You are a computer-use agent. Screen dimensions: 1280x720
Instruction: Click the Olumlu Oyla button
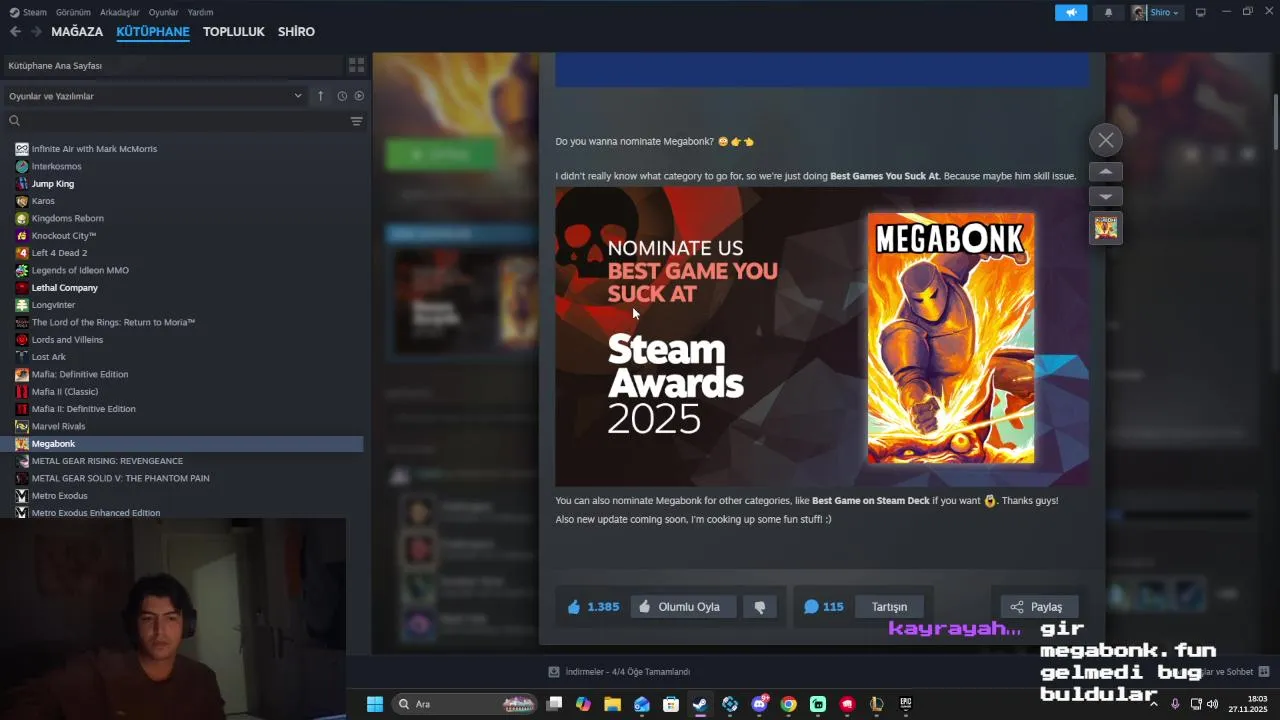tap(683, 607)
